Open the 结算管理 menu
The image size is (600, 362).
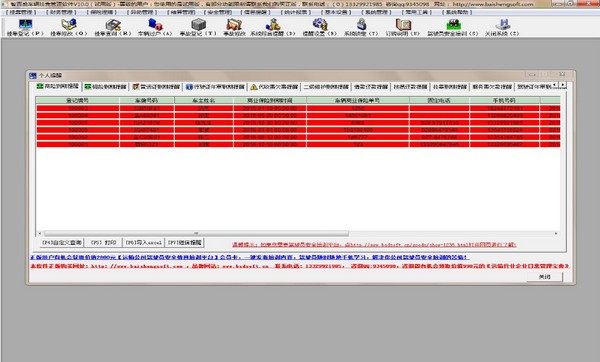[181, 12]
